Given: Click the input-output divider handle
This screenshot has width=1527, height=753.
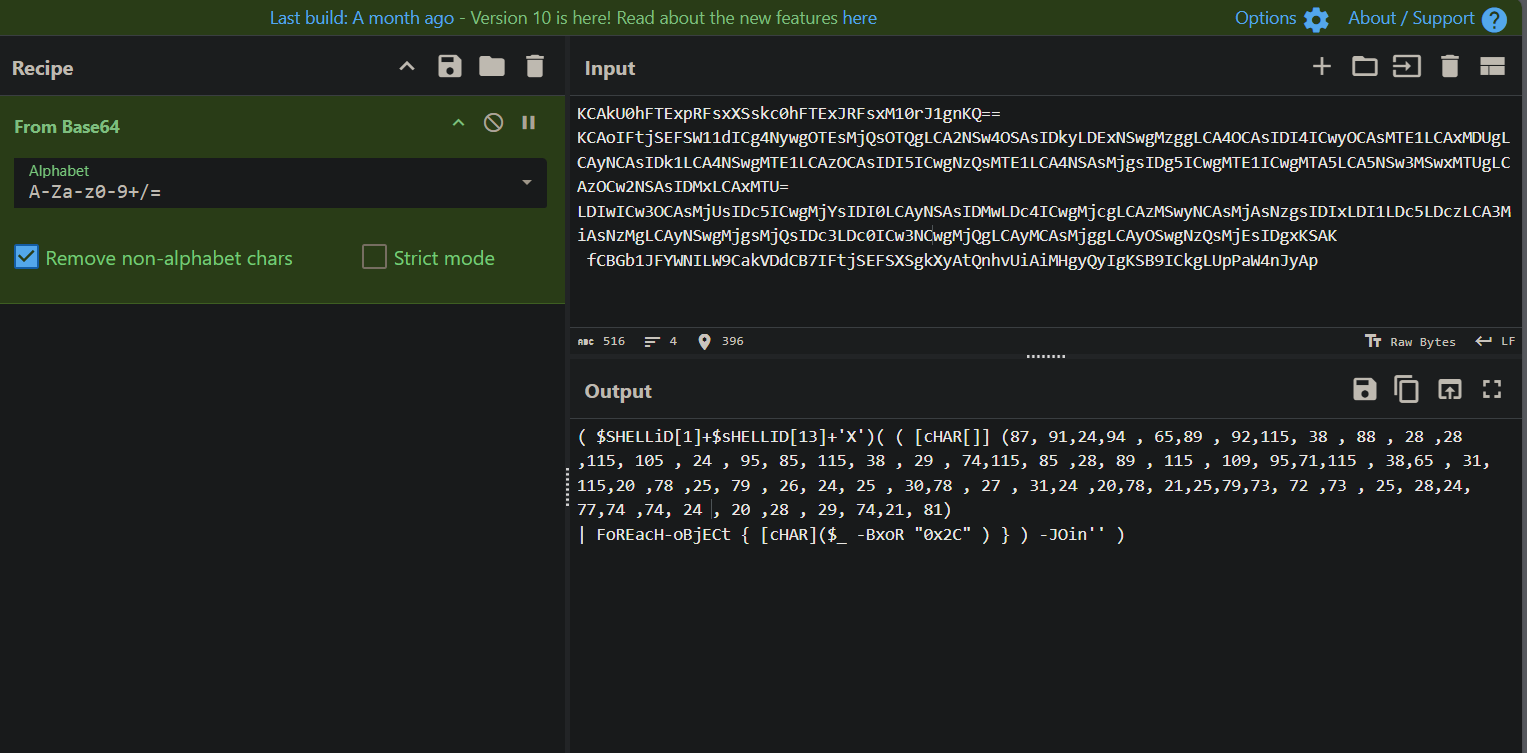Looking at the screenshot, I should point(1045,356).
